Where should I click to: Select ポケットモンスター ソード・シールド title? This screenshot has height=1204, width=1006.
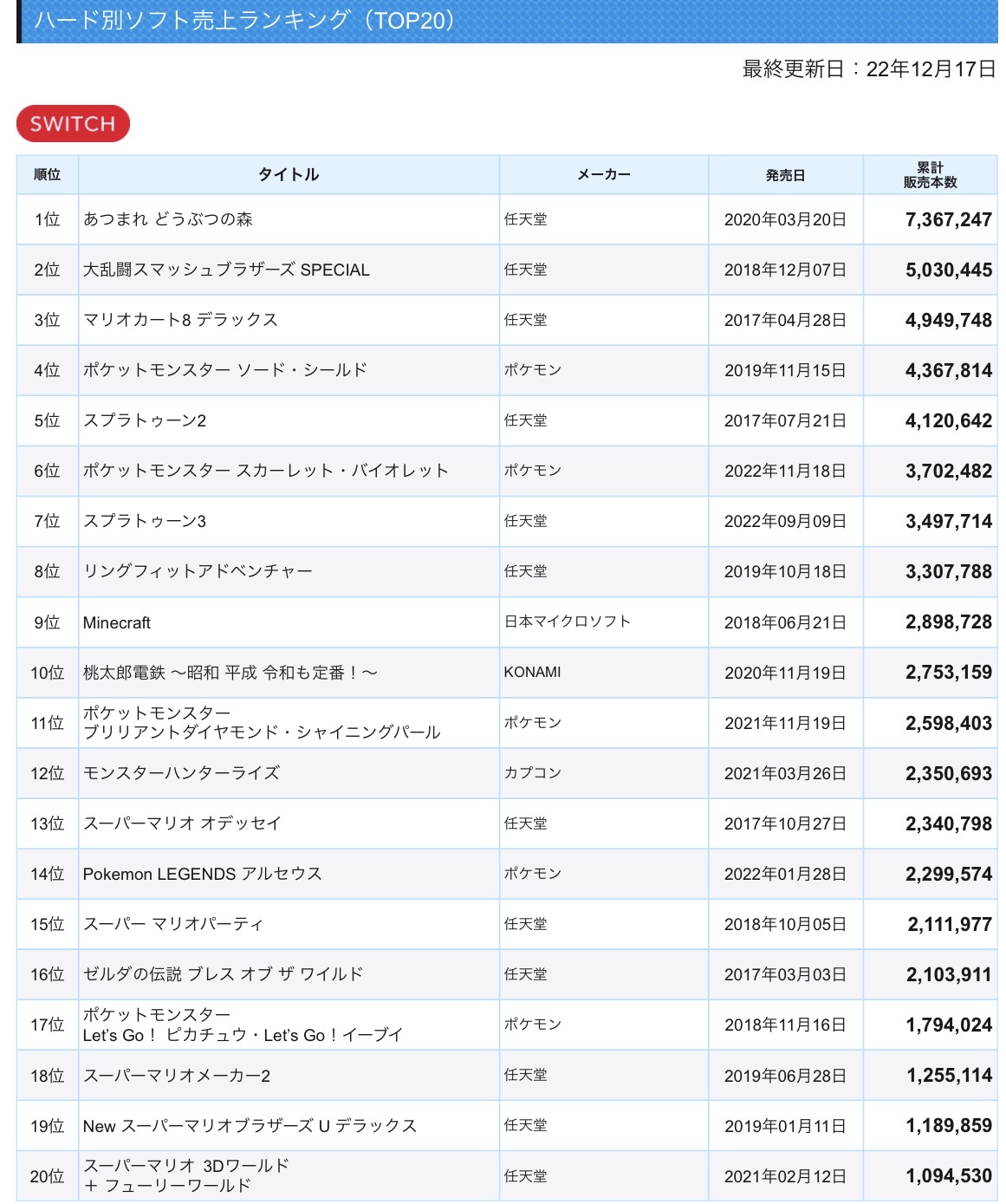click(x=225, y=370)
